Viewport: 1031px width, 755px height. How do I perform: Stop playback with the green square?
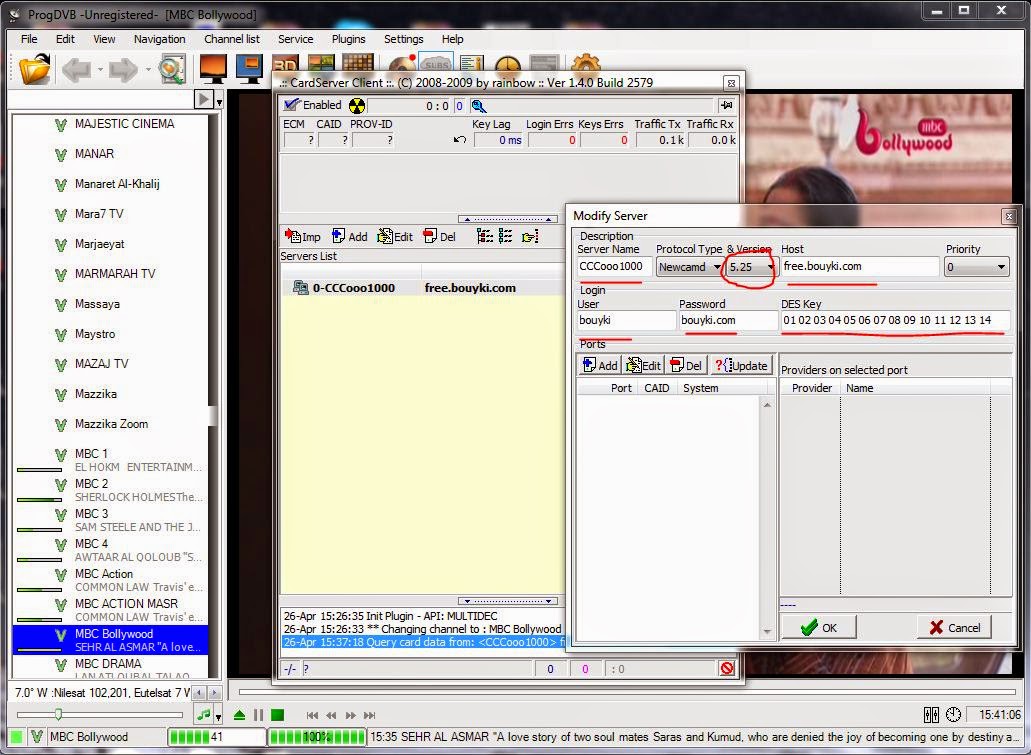click(x=277, y=715)
